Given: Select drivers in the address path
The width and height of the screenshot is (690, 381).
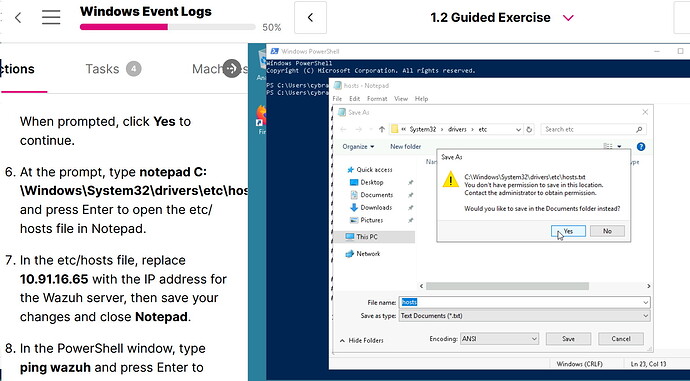Looking at the screenshot, I should pyautogui.click(x=457, y=129).
